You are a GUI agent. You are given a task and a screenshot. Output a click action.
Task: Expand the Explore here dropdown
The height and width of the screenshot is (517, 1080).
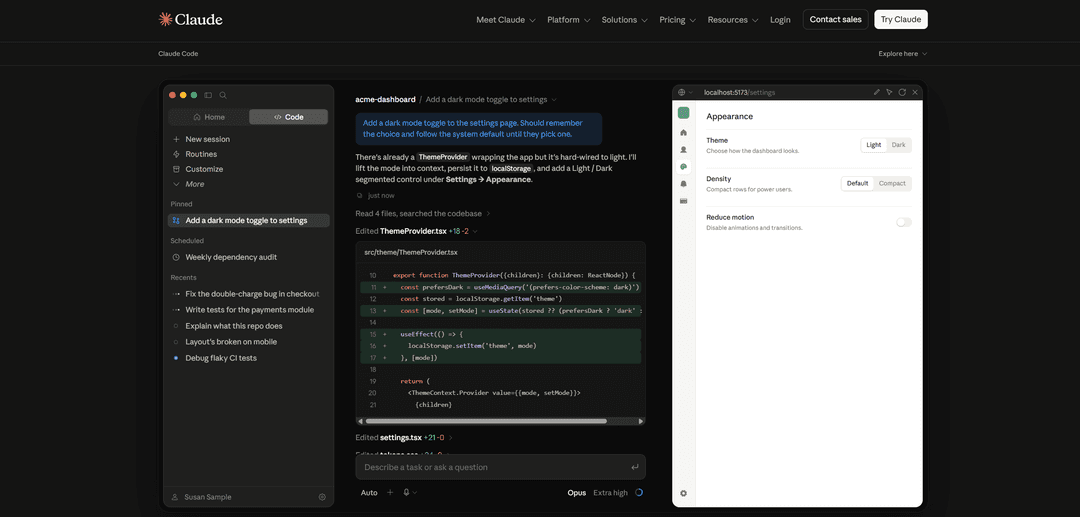click(902, 54)
